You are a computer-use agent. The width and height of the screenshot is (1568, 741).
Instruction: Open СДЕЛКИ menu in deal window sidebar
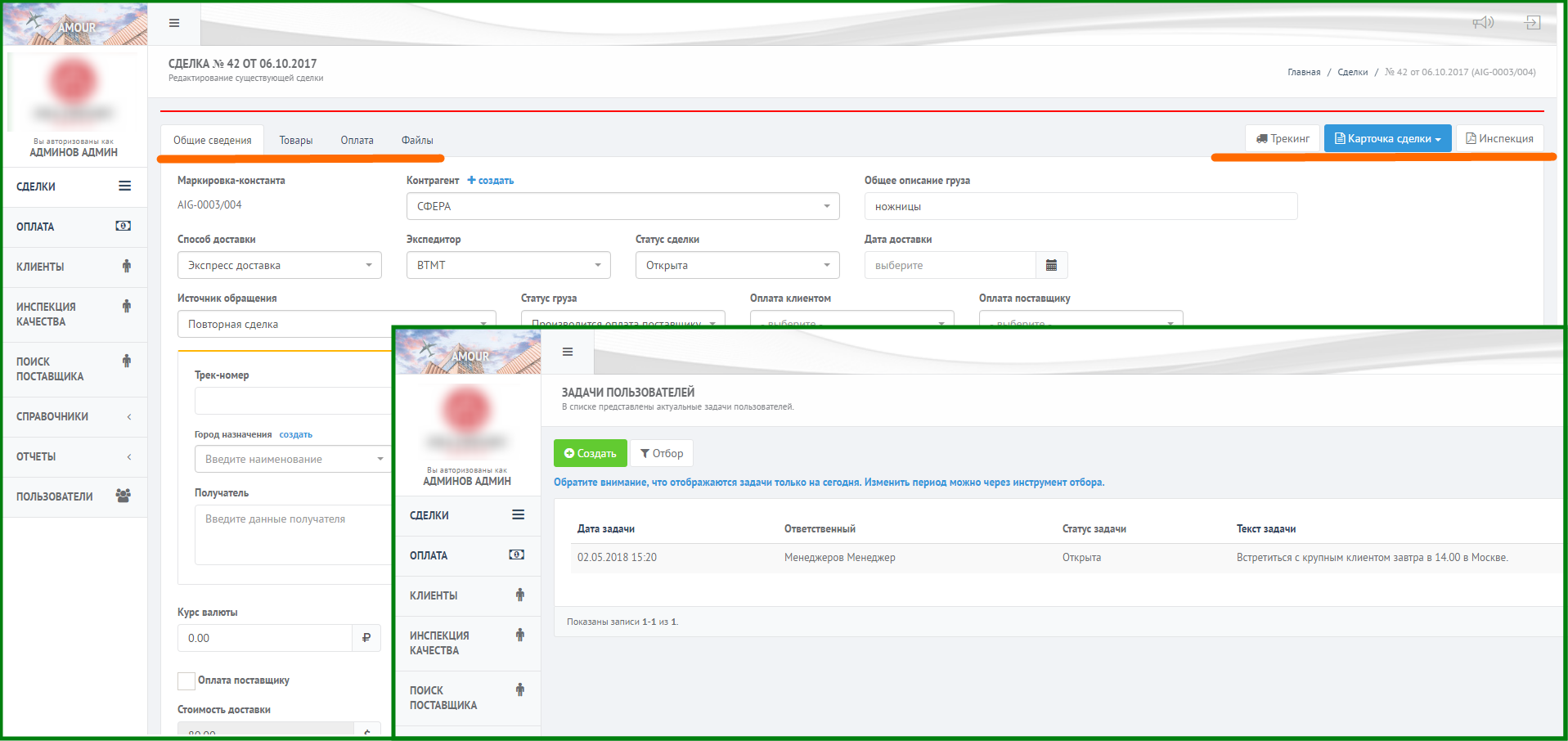(x=75, y=186)
